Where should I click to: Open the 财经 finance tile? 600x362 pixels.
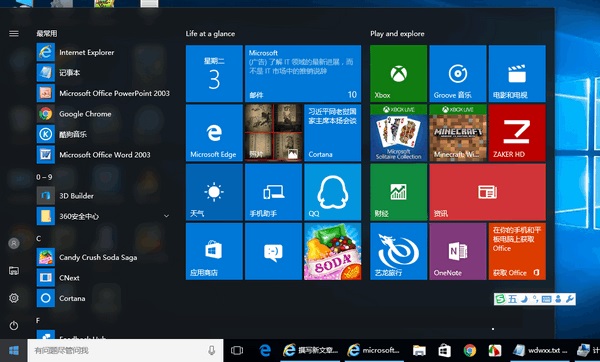[x=398, y=192]
